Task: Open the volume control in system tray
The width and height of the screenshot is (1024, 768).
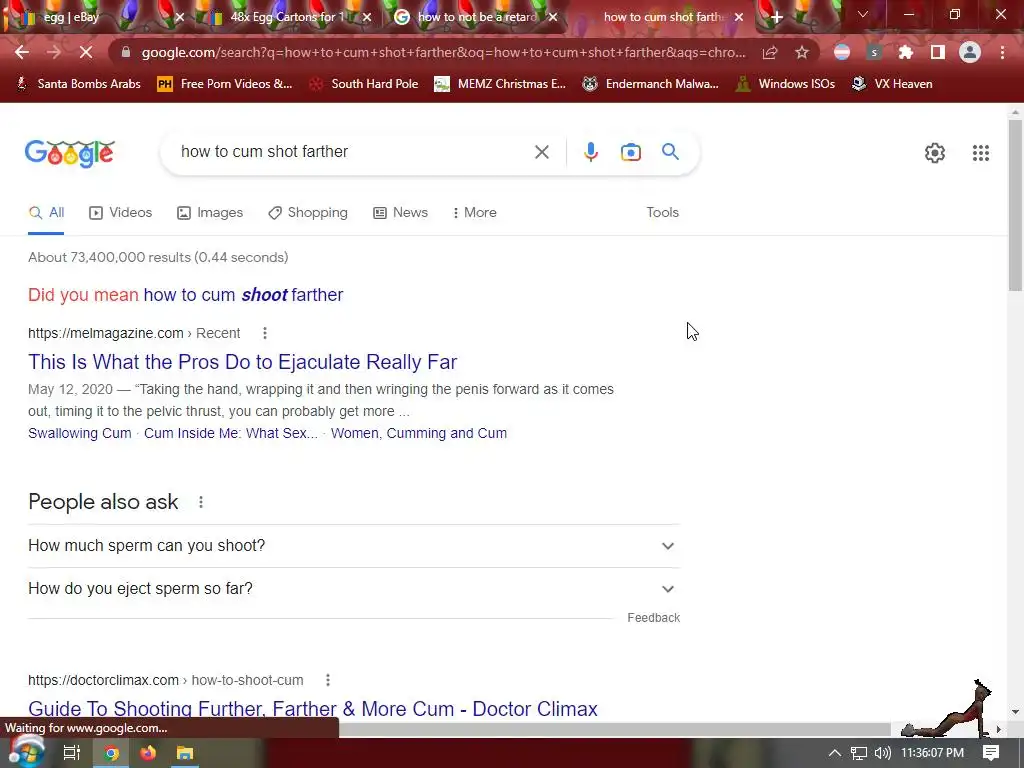Action: click(882, 753)
